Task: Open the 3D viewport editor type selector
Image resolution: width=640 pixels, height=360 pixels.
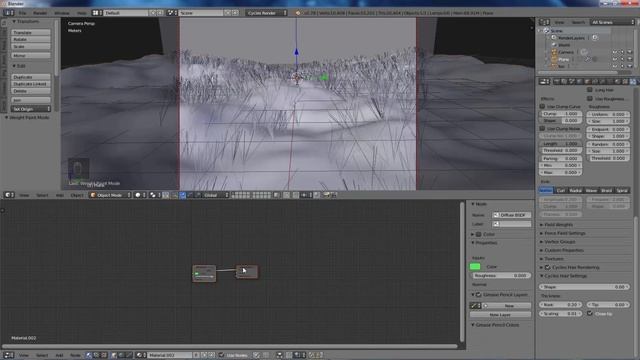Action: (8, 195)
